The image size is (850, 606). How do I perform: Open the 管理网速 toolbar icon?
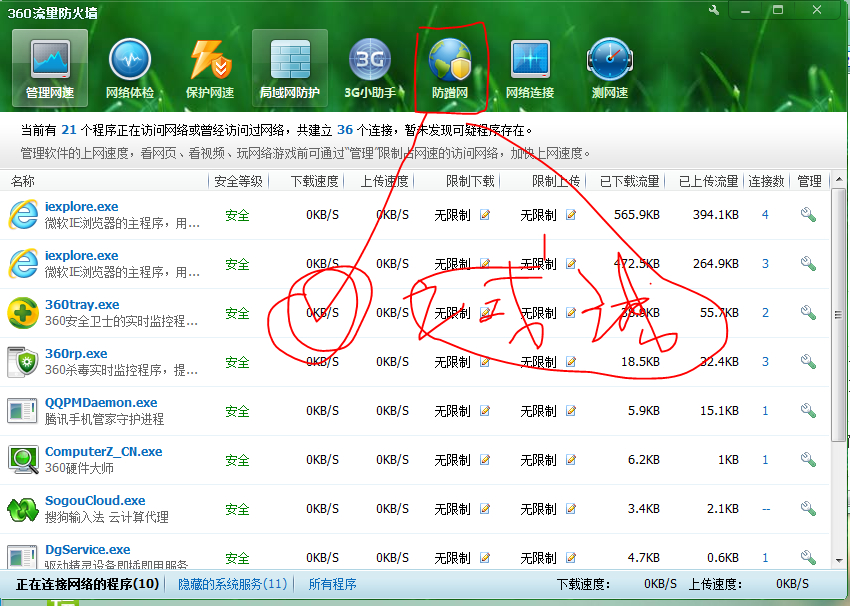(x=50, y=68)
